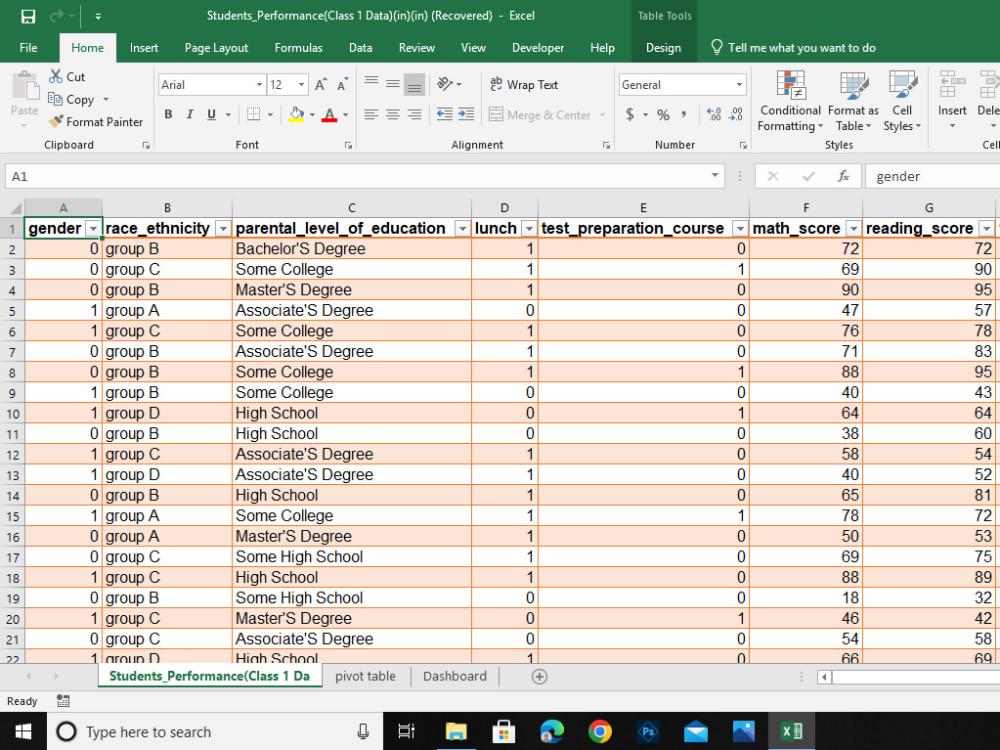Switch to the pivot table sheet
The image size is (1000, 750).
(x=365, y=676)
